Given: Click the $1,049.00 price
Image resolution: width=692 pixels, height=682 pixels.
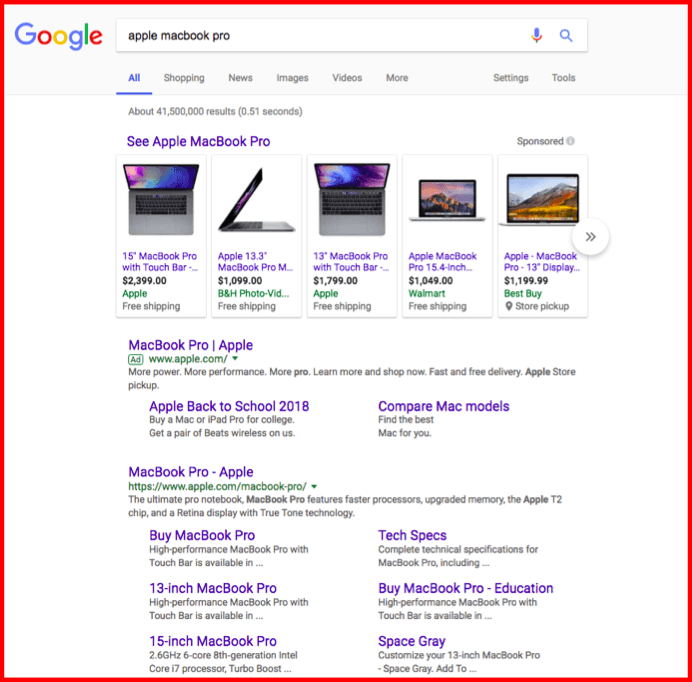Looking at the screenshot, I should click(430, 281).
